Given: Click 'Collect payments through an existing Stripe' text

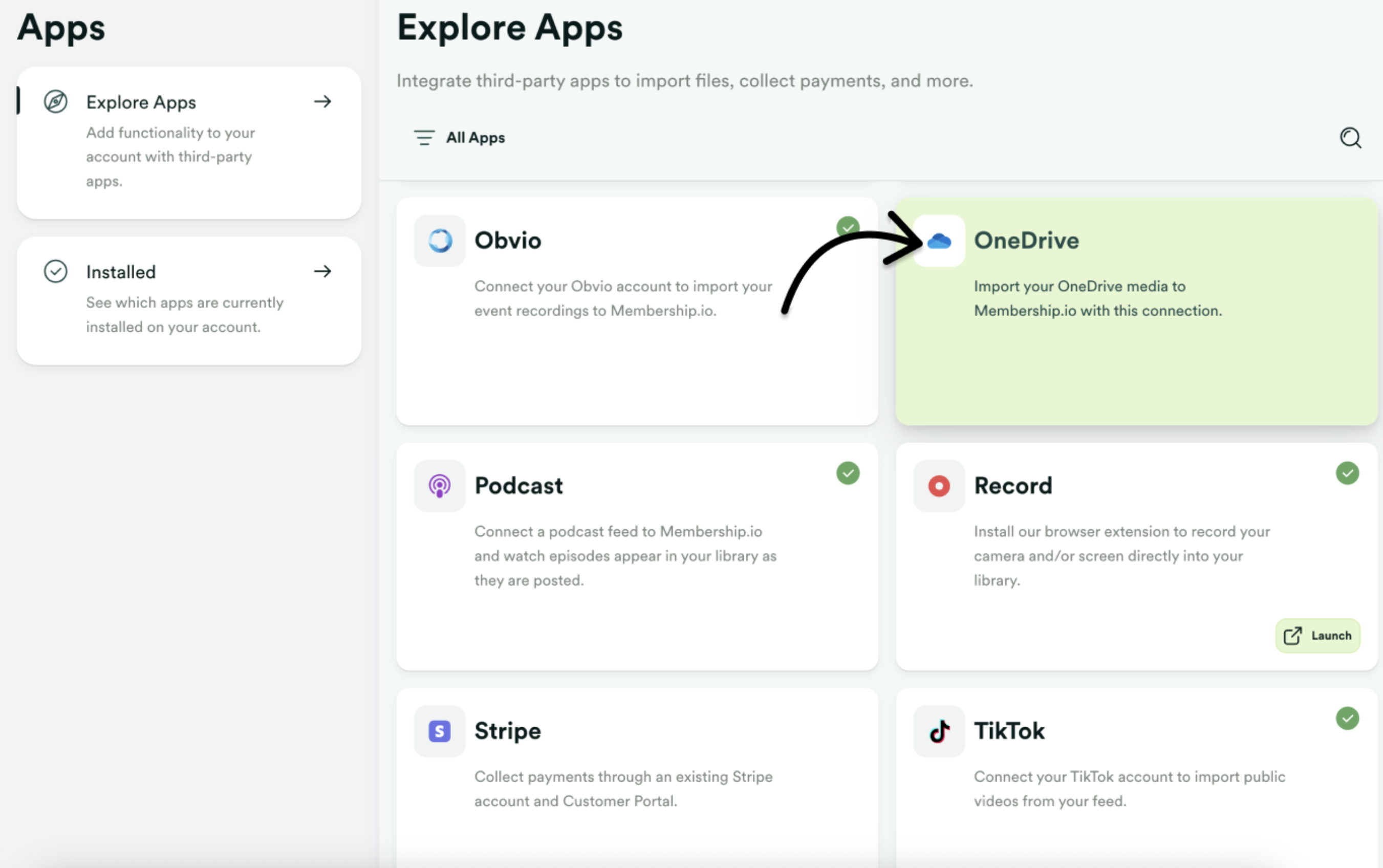Looking at the screenshot, I should 623,789.
